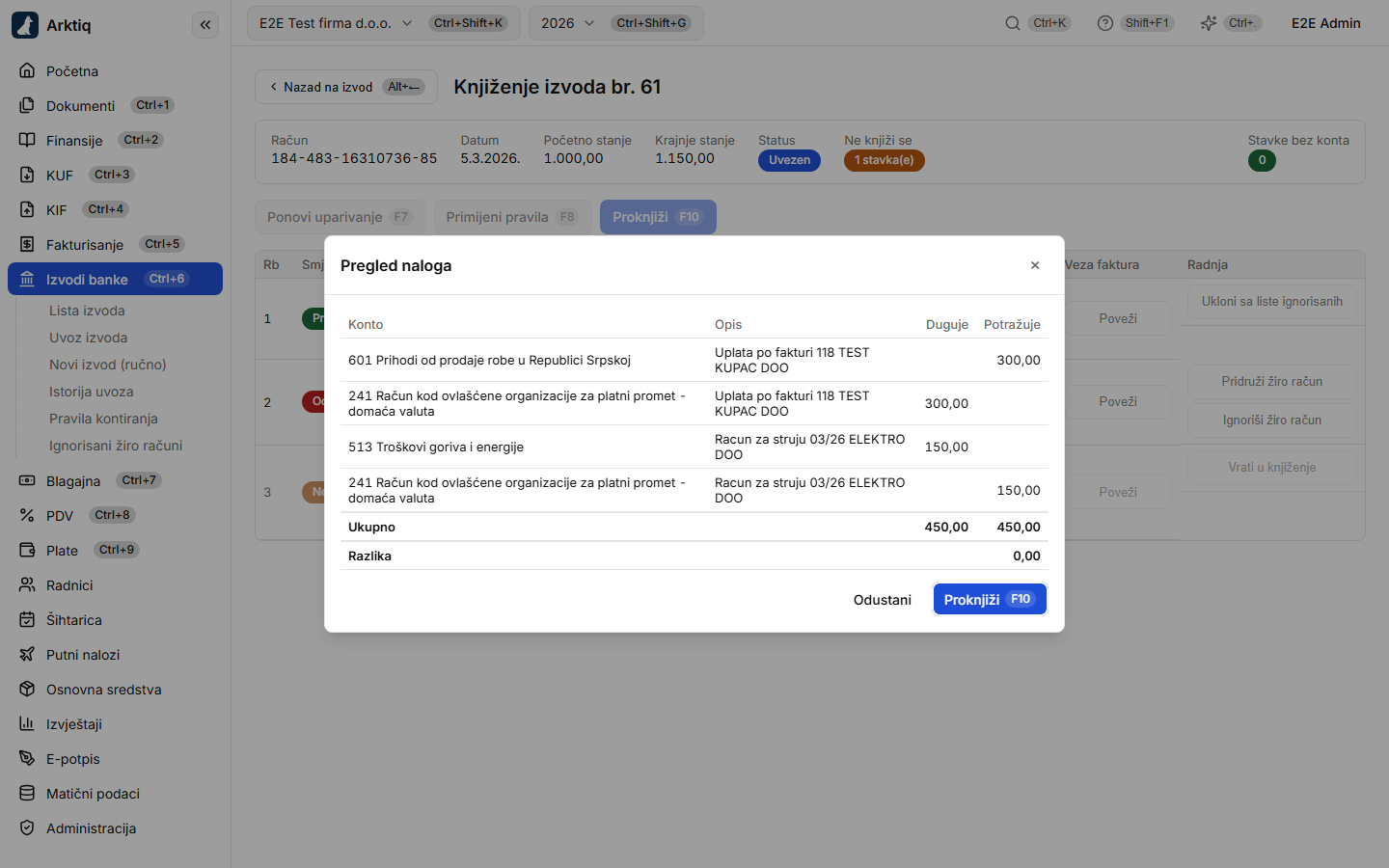Click Pridruži žiro račun button
The width and height of the screenshot is (1389, 868).
click(1272, 382)
